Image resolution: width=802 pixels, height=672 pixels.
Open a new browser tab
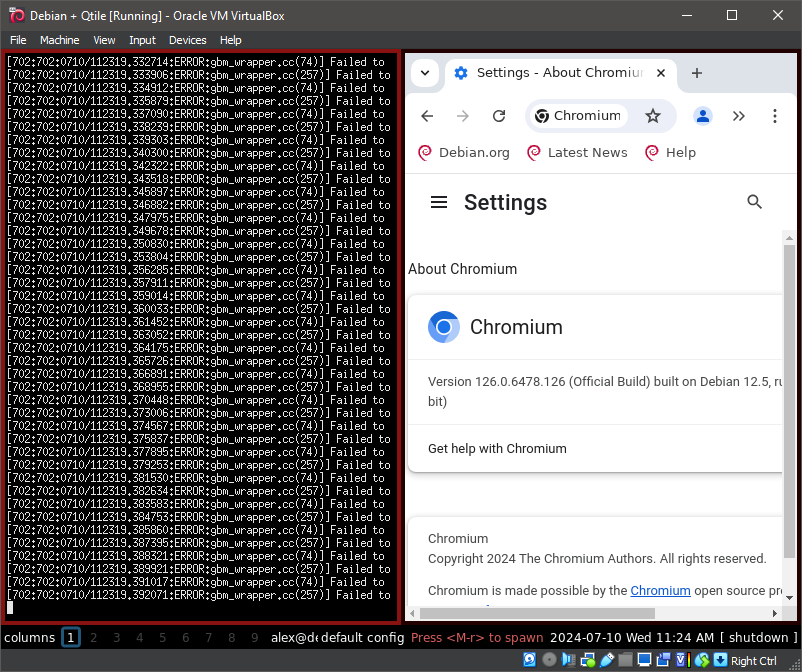tap(697, 73)
